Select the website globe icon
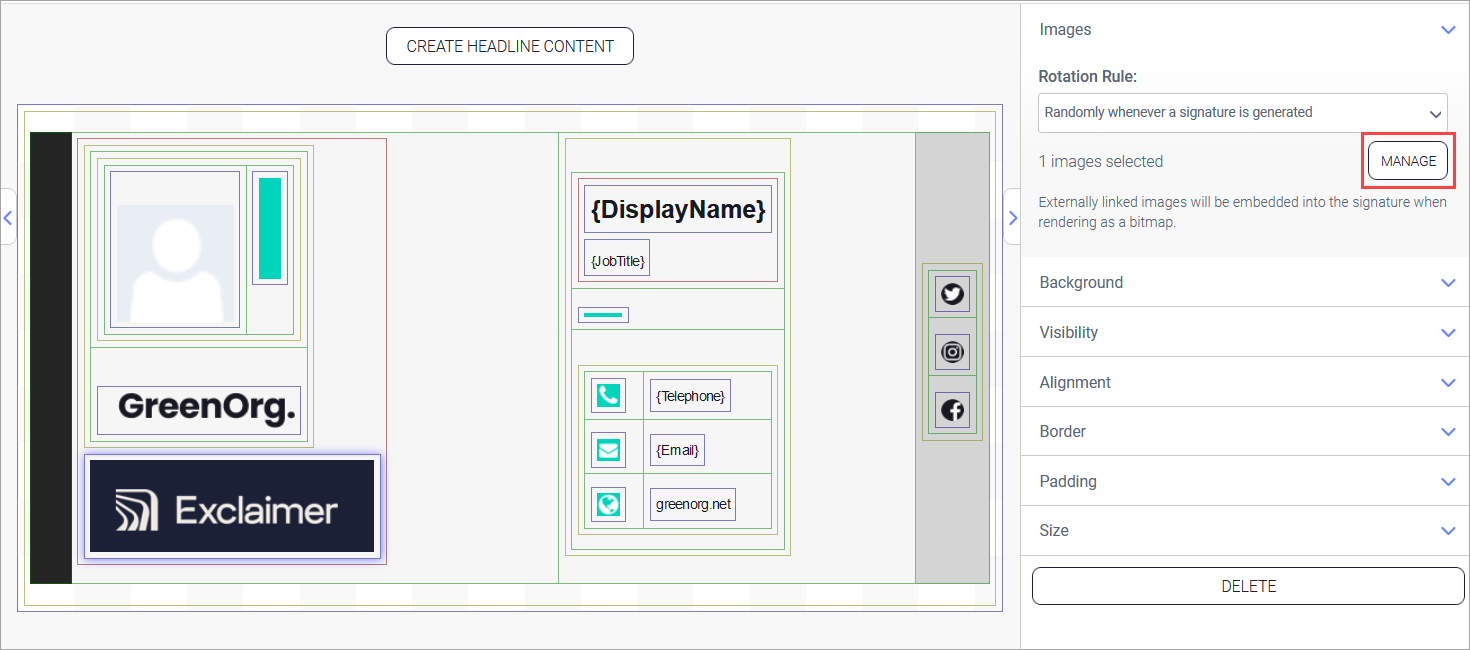This screenshot has height=650, width=1470. pyautogui.click(x=608, y=504)
